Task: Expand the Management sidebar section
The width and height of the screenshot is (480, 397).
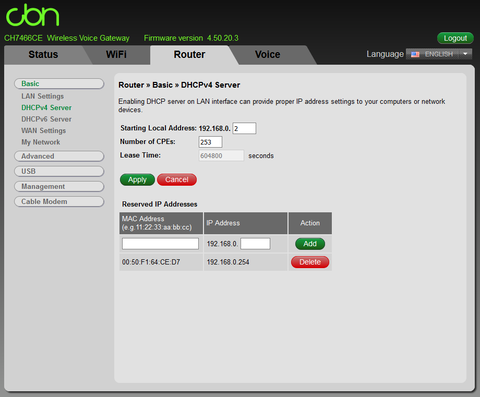Action: coord(59,186)
